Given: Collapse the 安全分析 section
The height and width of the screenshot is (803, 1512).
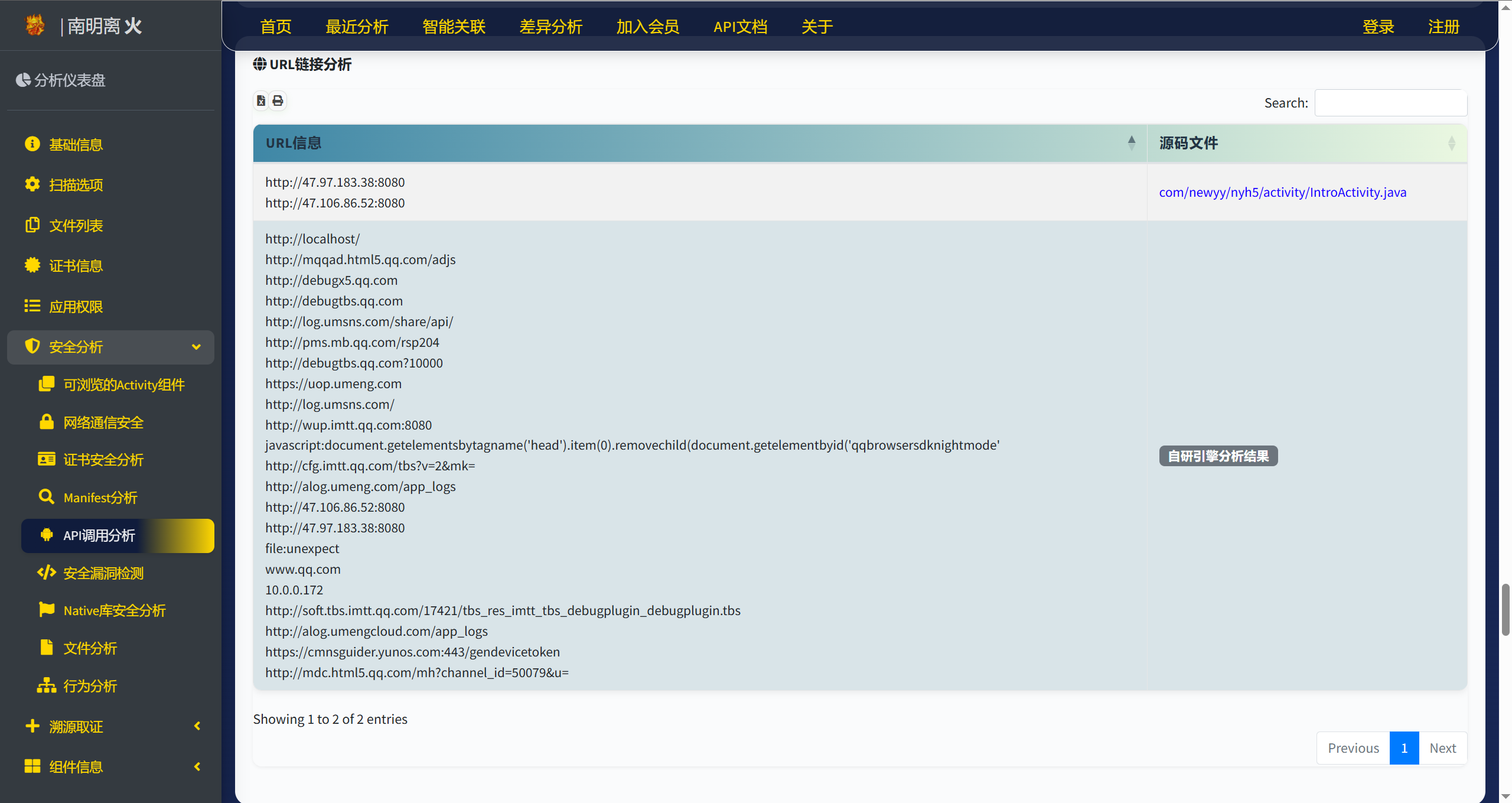Looking at the screenshot, I should tap(196, 347).
